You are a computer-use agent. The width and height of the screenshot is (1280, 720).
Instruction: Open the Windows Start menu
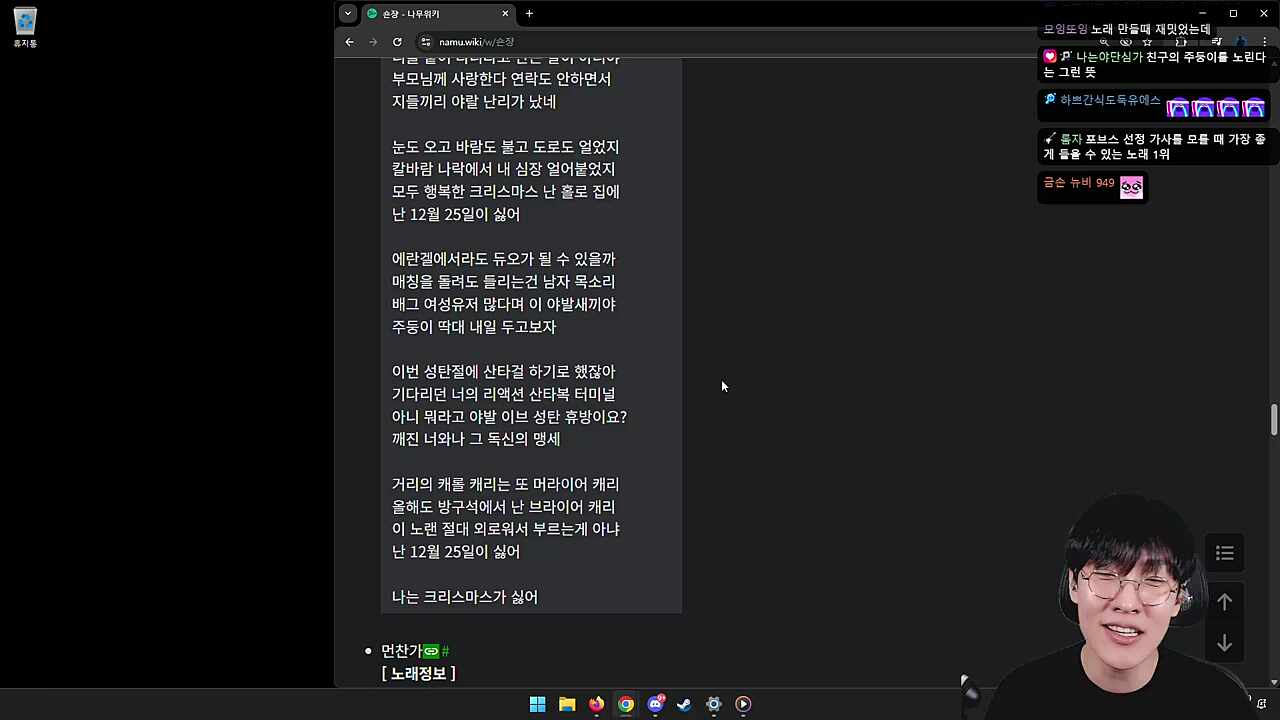point(537,704)
